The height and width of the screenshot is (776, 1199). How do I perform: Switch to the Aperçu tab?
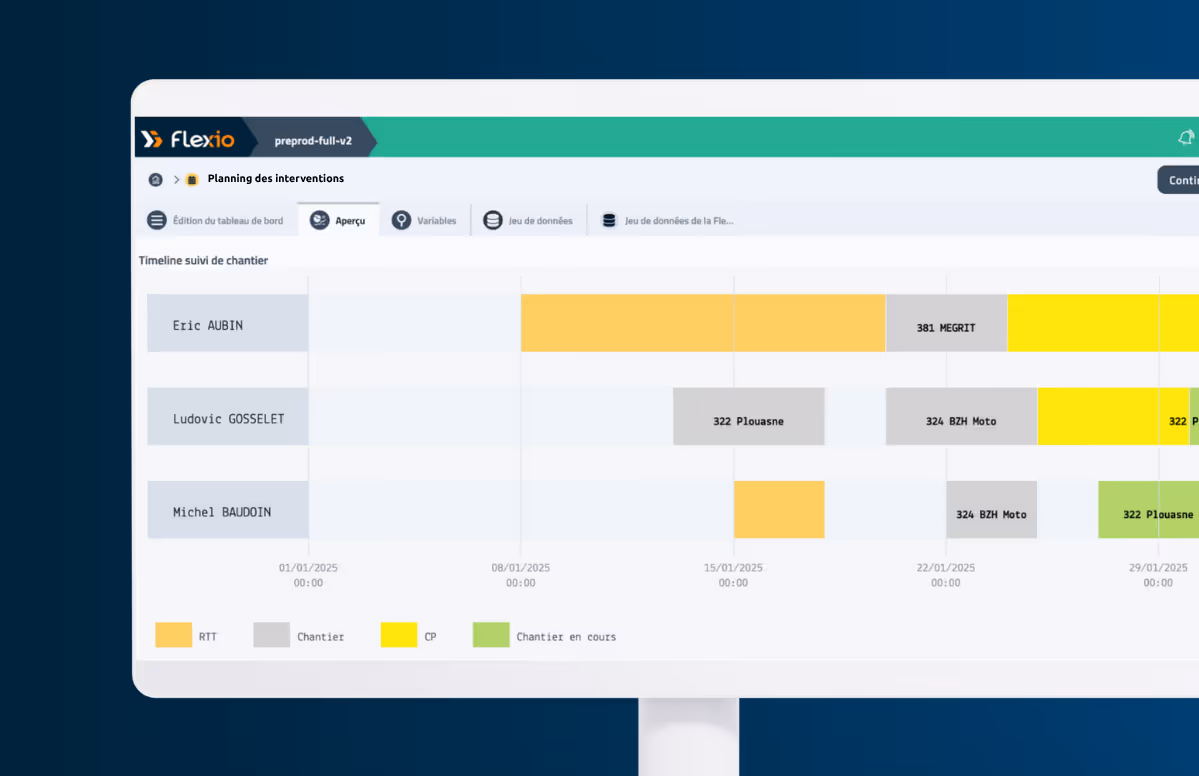338,220
